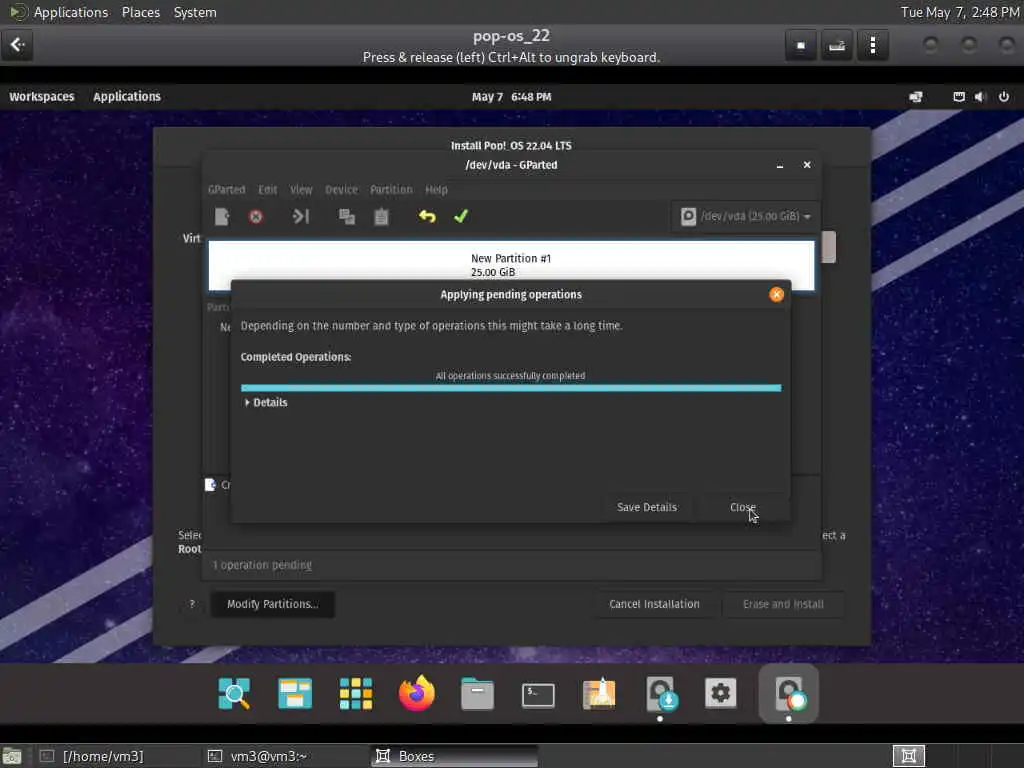Open the Terminal from the dock
This screenshot has width=1024, height=768.
tap(538, 695)
